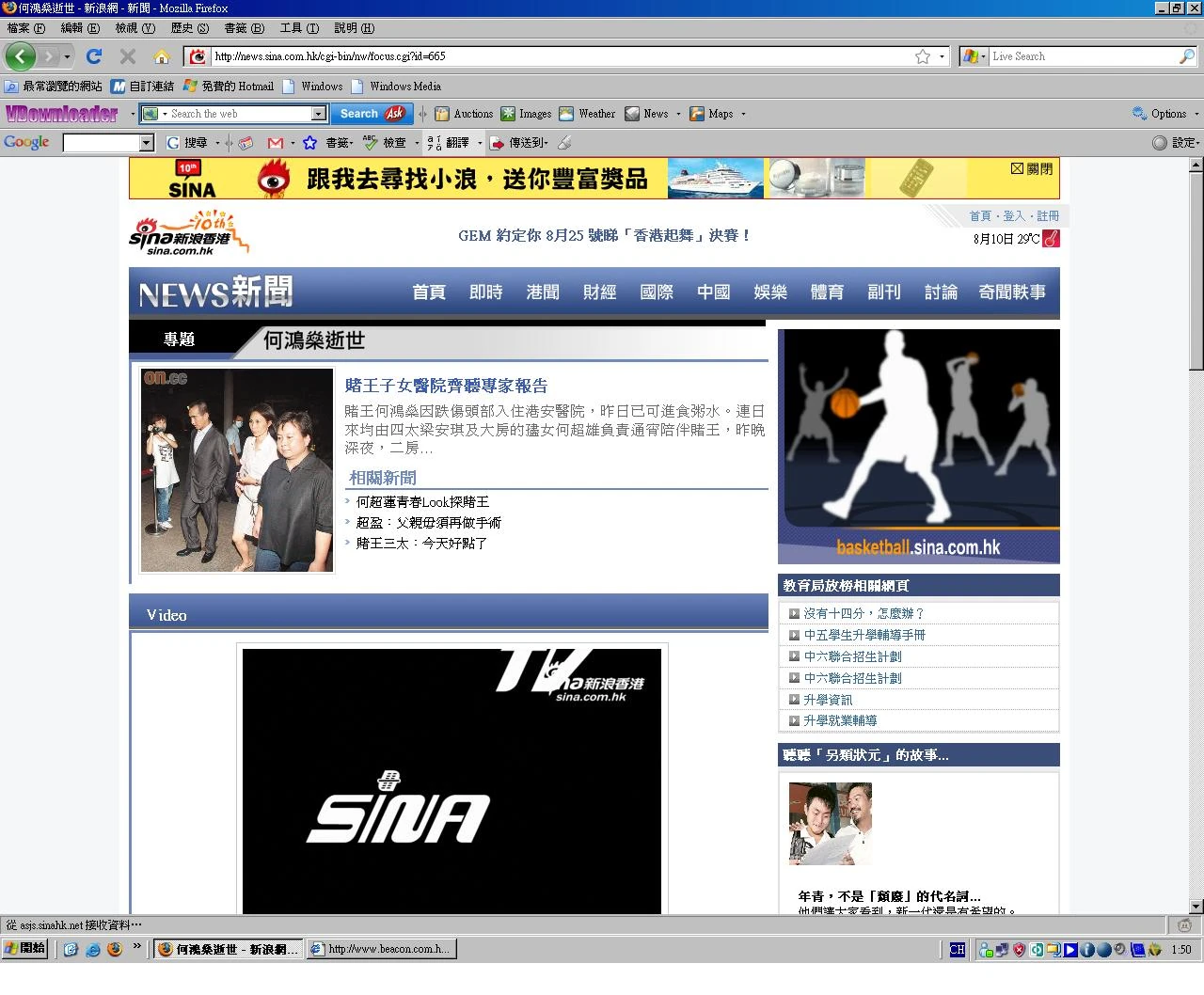Image resolution: width=1204 pixels, height=995 pixels.
Task: Open related story 何超蓮青春Look探賭王
Action: 422,502
